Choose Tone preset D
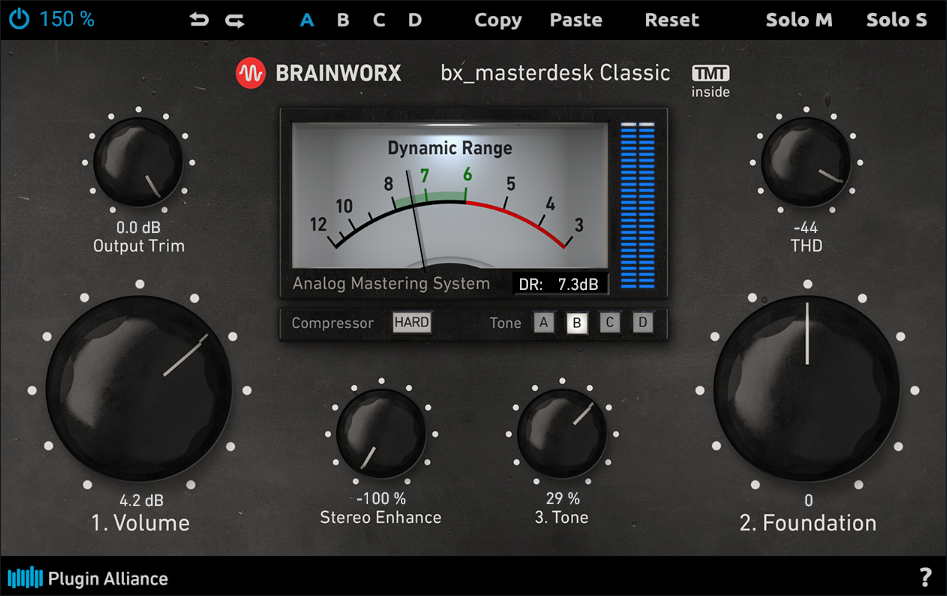Screen dimensions: 947x596 [643, 322]
